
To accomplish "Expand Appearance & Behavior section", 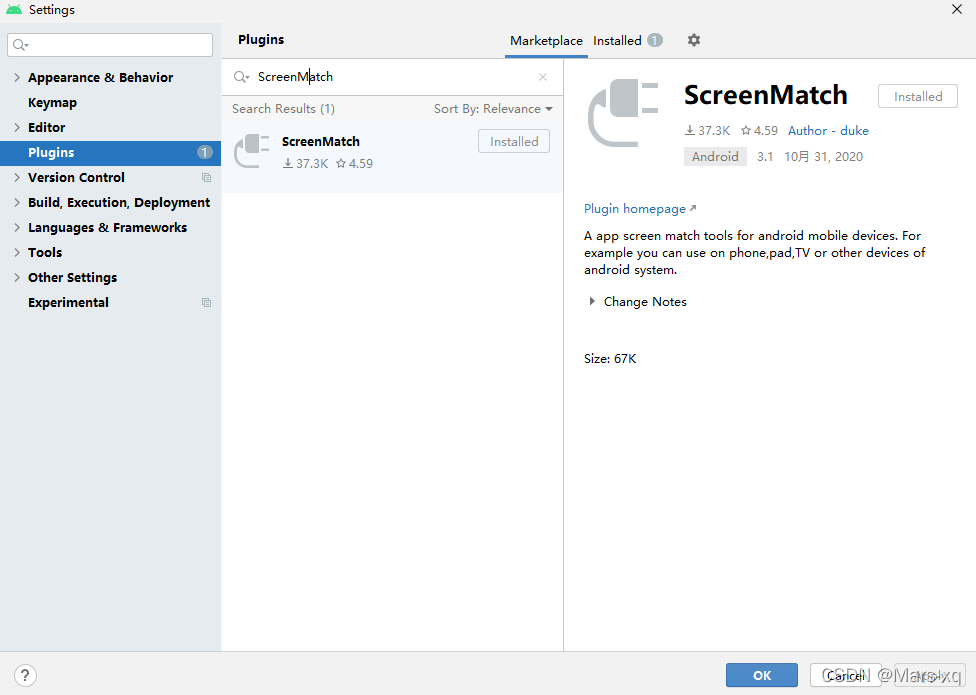I will click(x=17, y=78).
